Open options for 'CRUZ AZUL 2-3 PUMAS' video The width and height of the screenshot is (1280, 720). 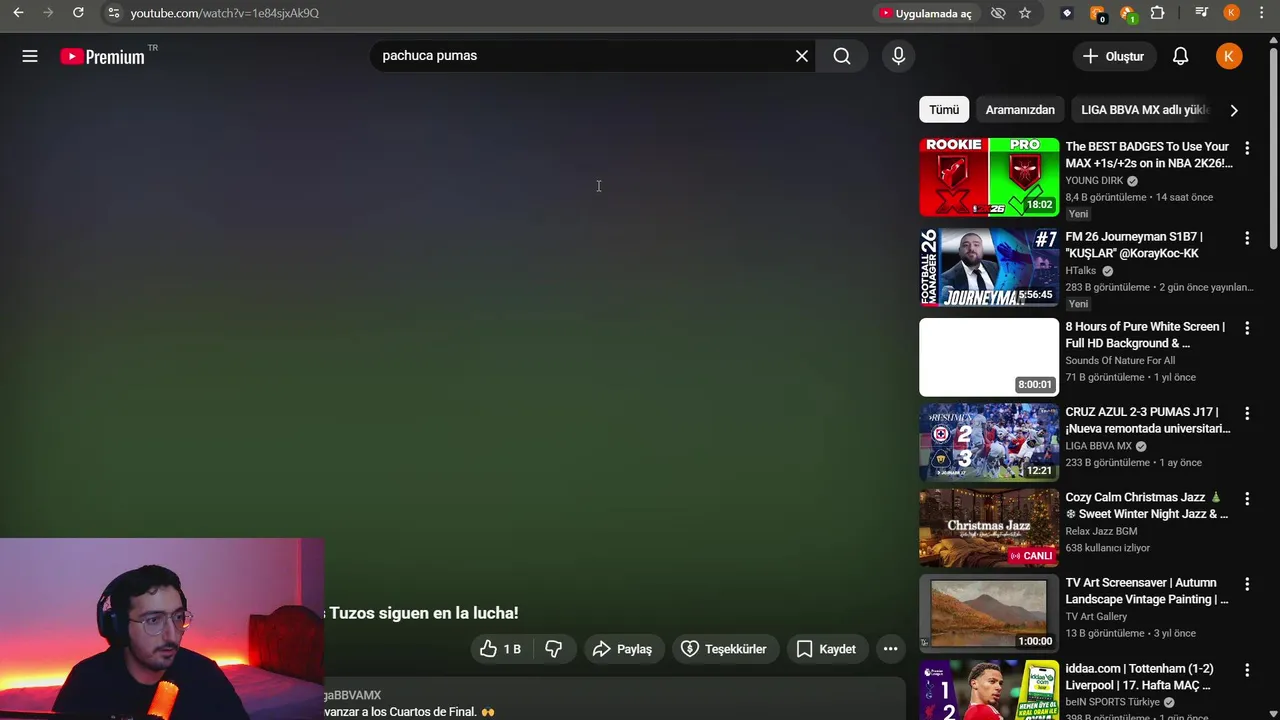pos(1246,413)
